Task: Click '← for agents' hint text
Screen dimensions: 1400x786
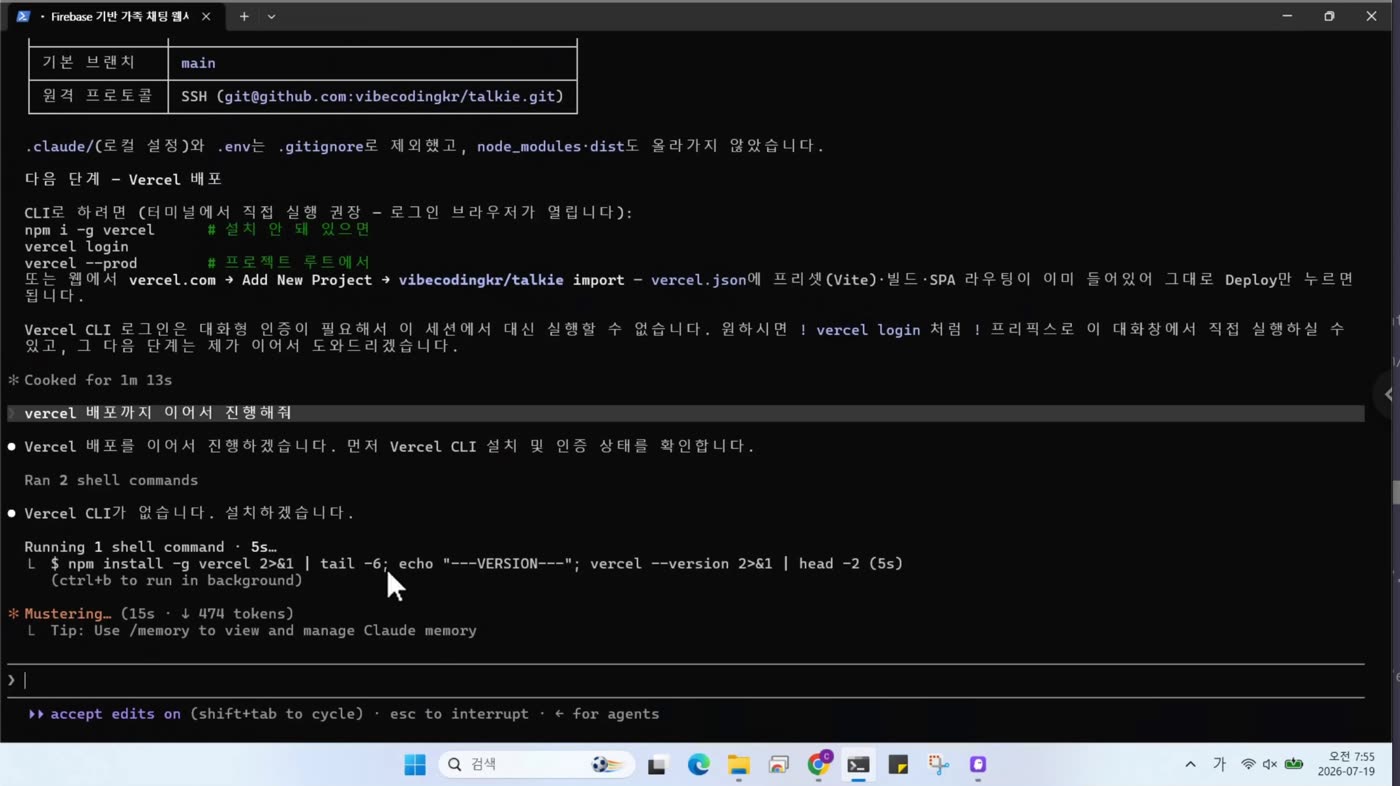Action: click(605, 714)
